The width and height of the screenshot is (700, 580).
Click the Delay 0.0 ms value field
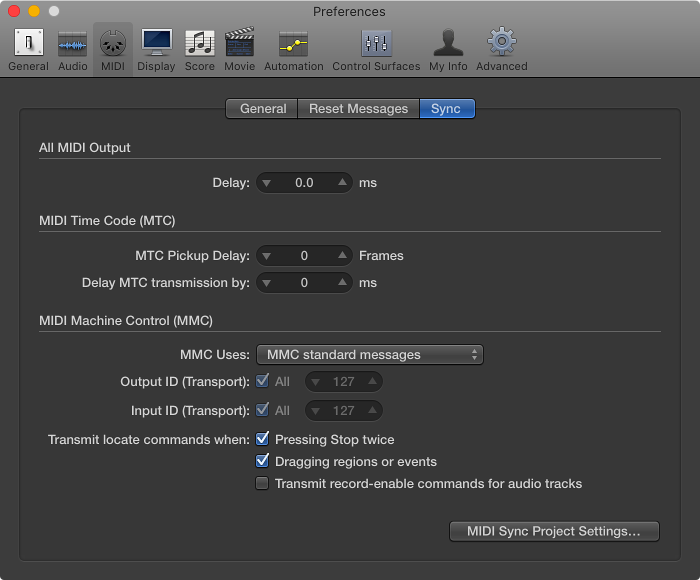tap(304, 183)
